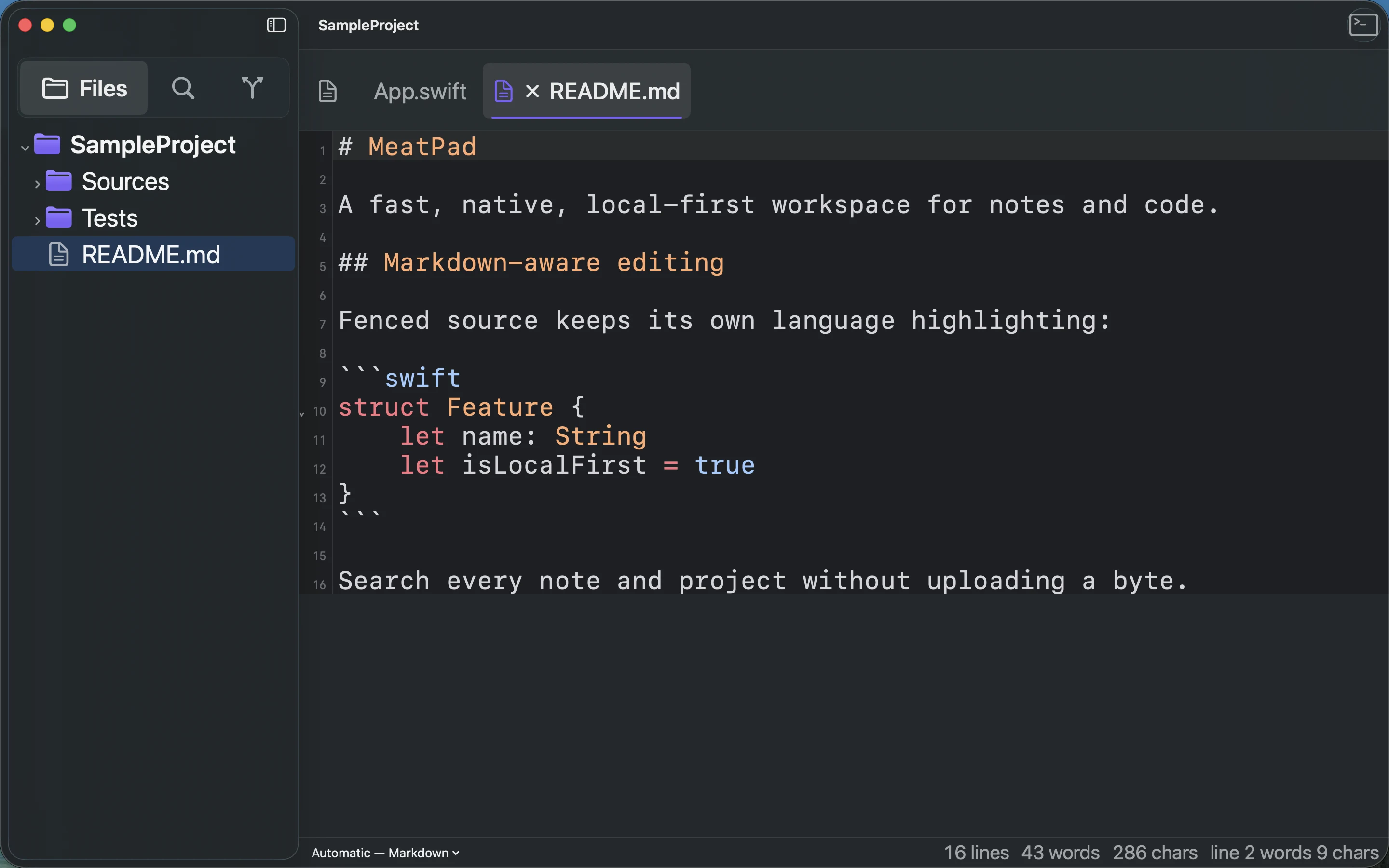
Task: Click the 16 lines status entry
Action: (x=976, y=853)
